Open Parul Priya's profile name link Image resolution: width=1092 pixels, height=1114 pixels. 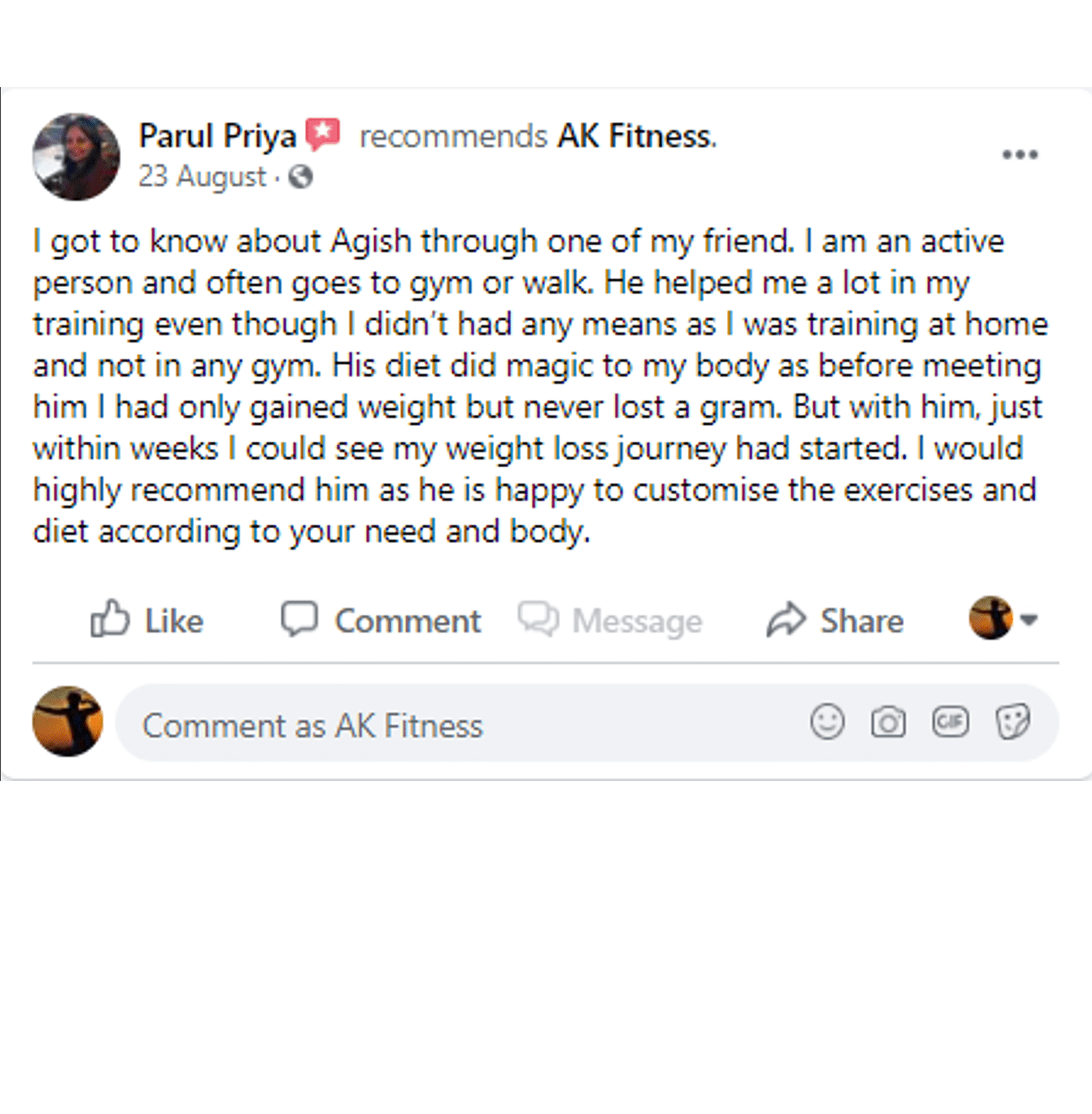tap(218, 136)
